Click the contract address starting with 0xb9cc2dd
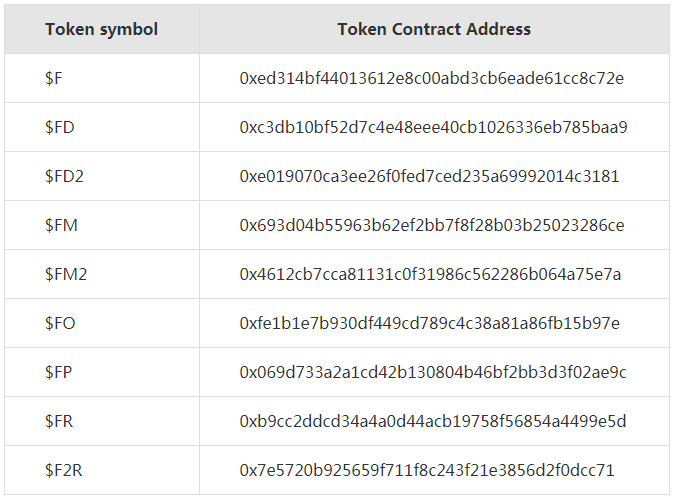The height and width of the screenshot is (502, 680). coord(433,421)
